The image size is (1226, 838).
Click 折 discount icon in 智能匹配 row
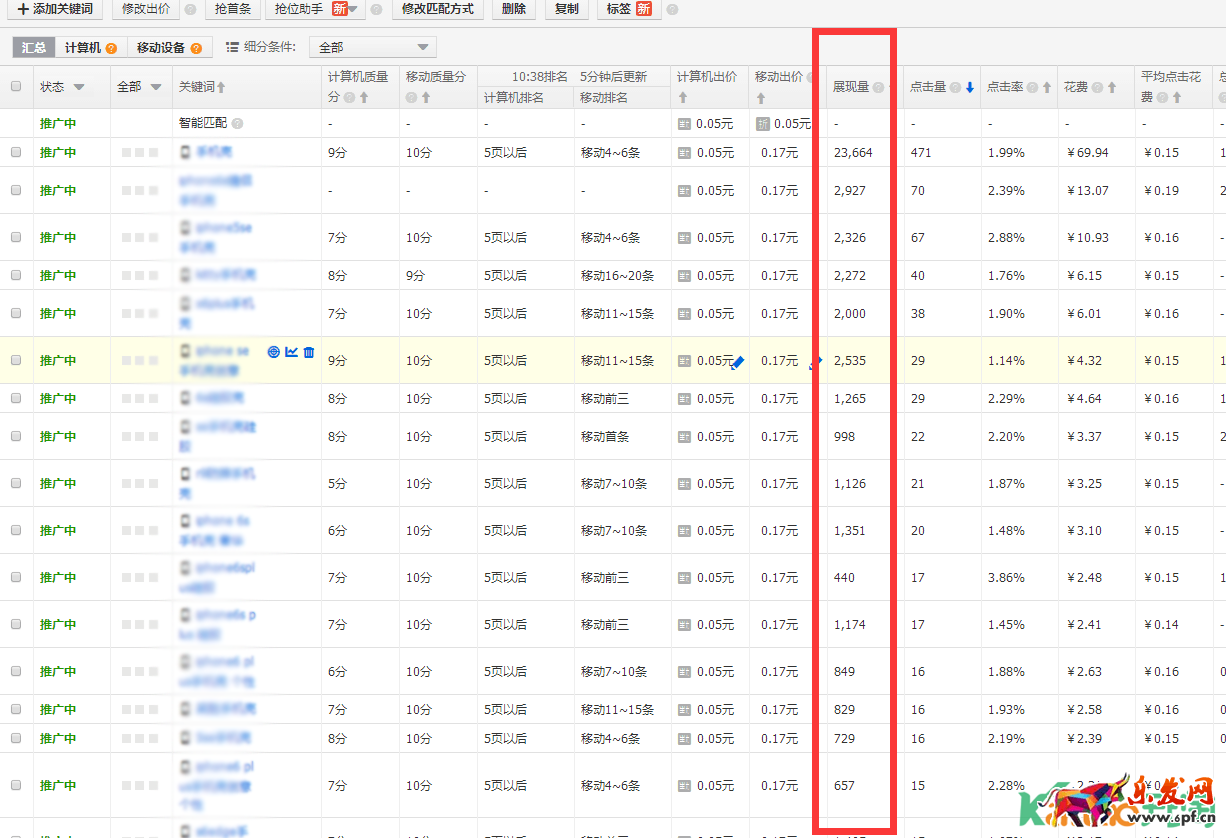click(763, 124)
